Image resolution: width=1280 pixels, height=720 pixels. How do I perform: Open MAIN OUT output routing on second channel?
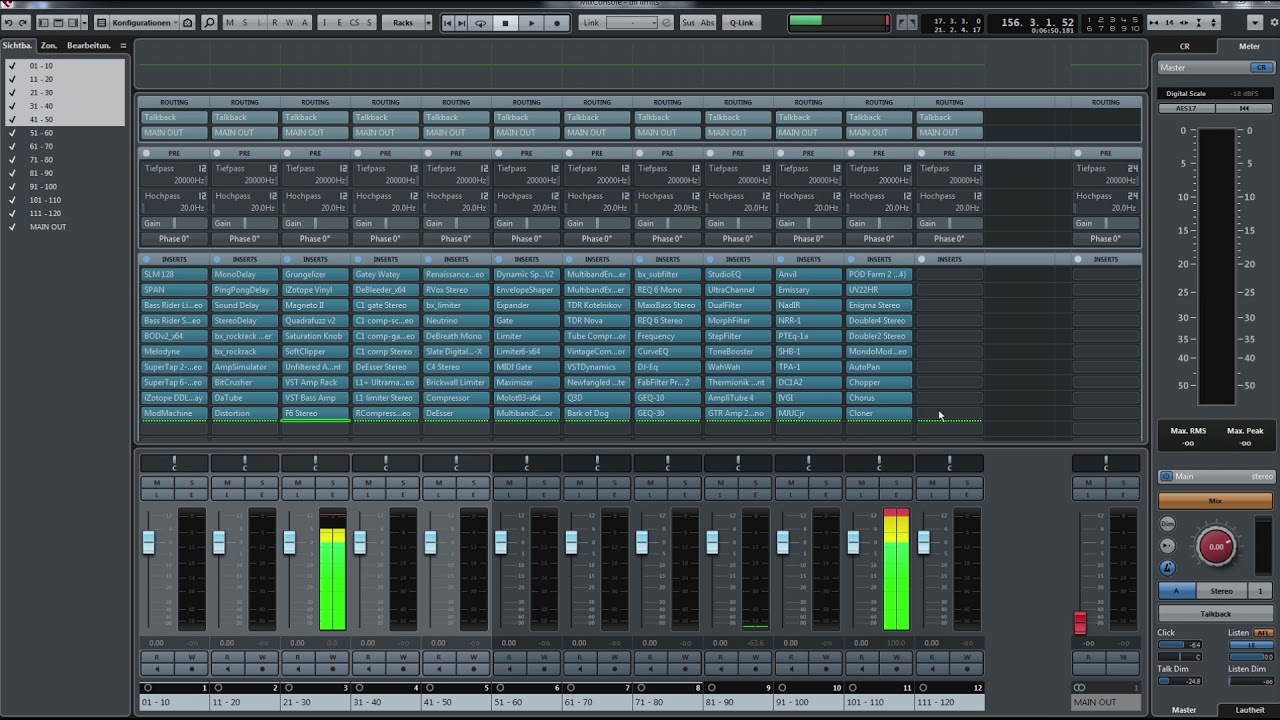245,132
